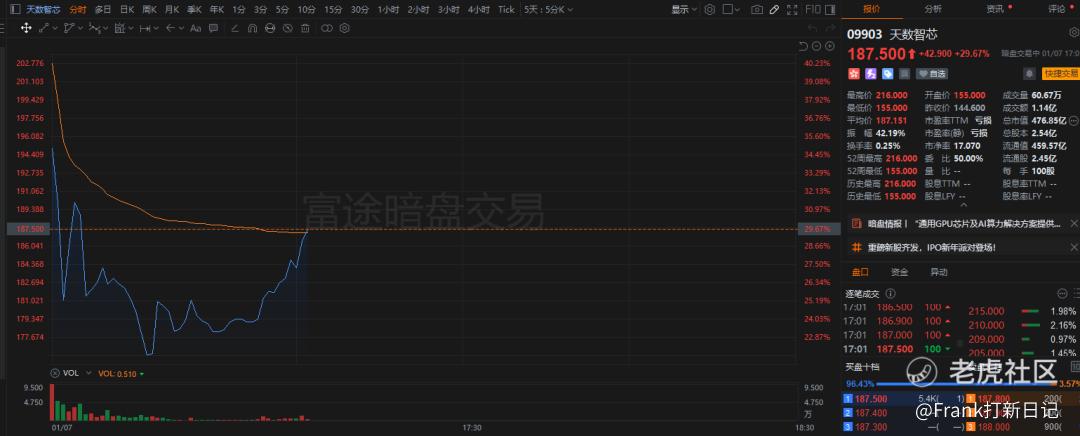
Task: Open the 分析 analysis tab
Action: 933,9
